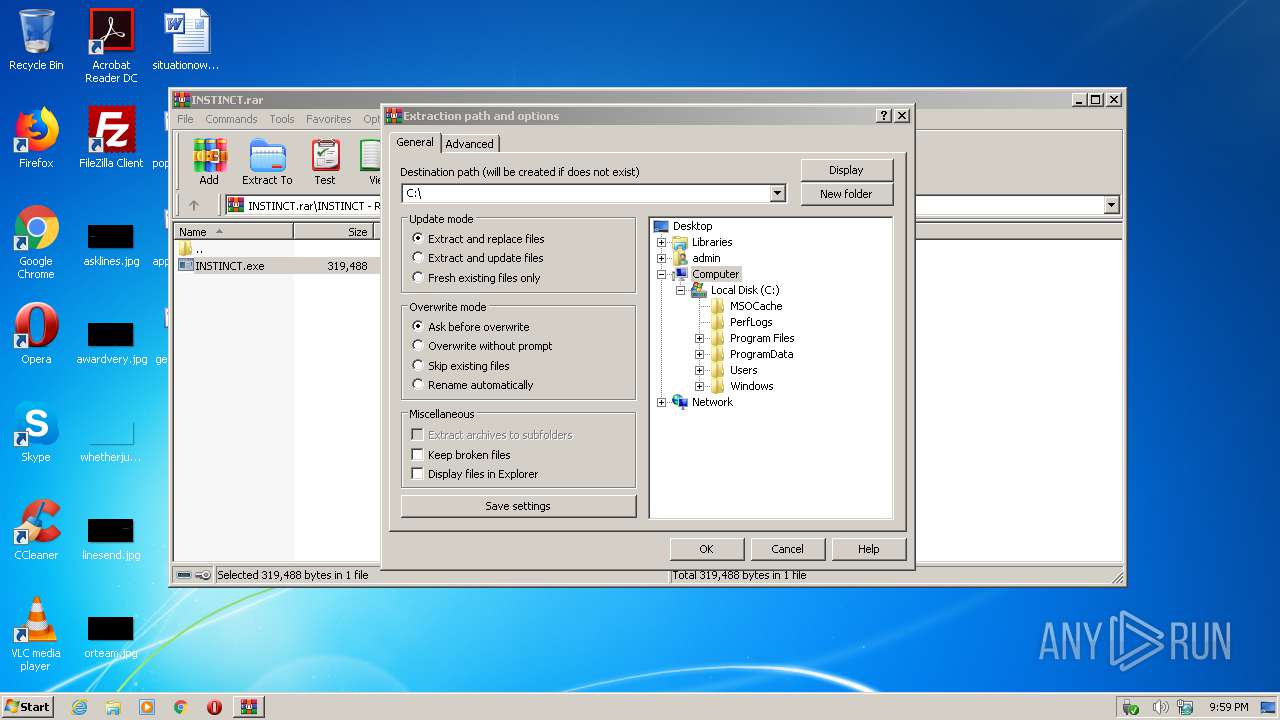Click WinRAR icon in taskbar
The image size is (1280, 720).
(248, 707)
